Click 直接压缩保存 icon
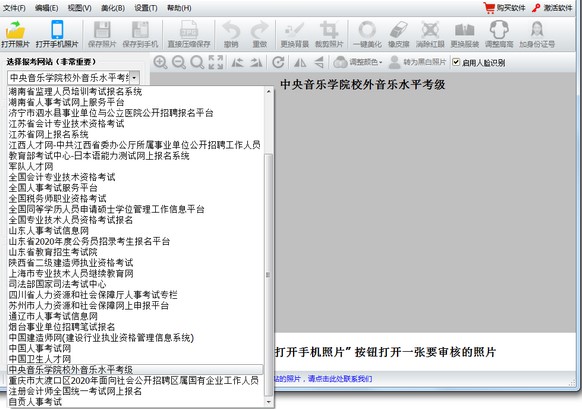The height and width of the screenshot is (409, 582). click(189, 34)
